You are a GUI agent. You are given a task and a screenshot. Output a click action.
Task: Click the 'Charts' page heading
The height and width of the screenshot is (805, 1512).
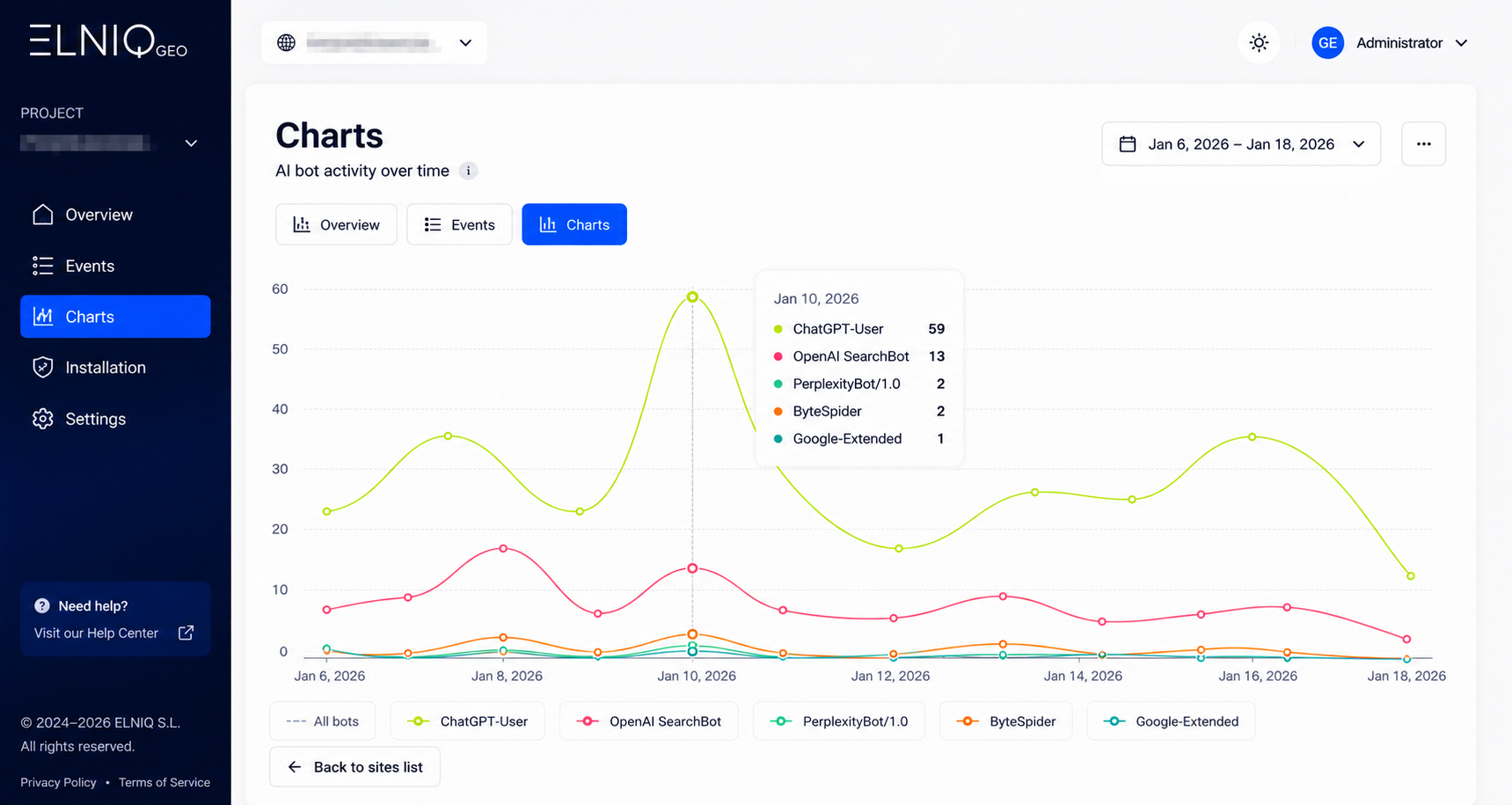point(330,135)
